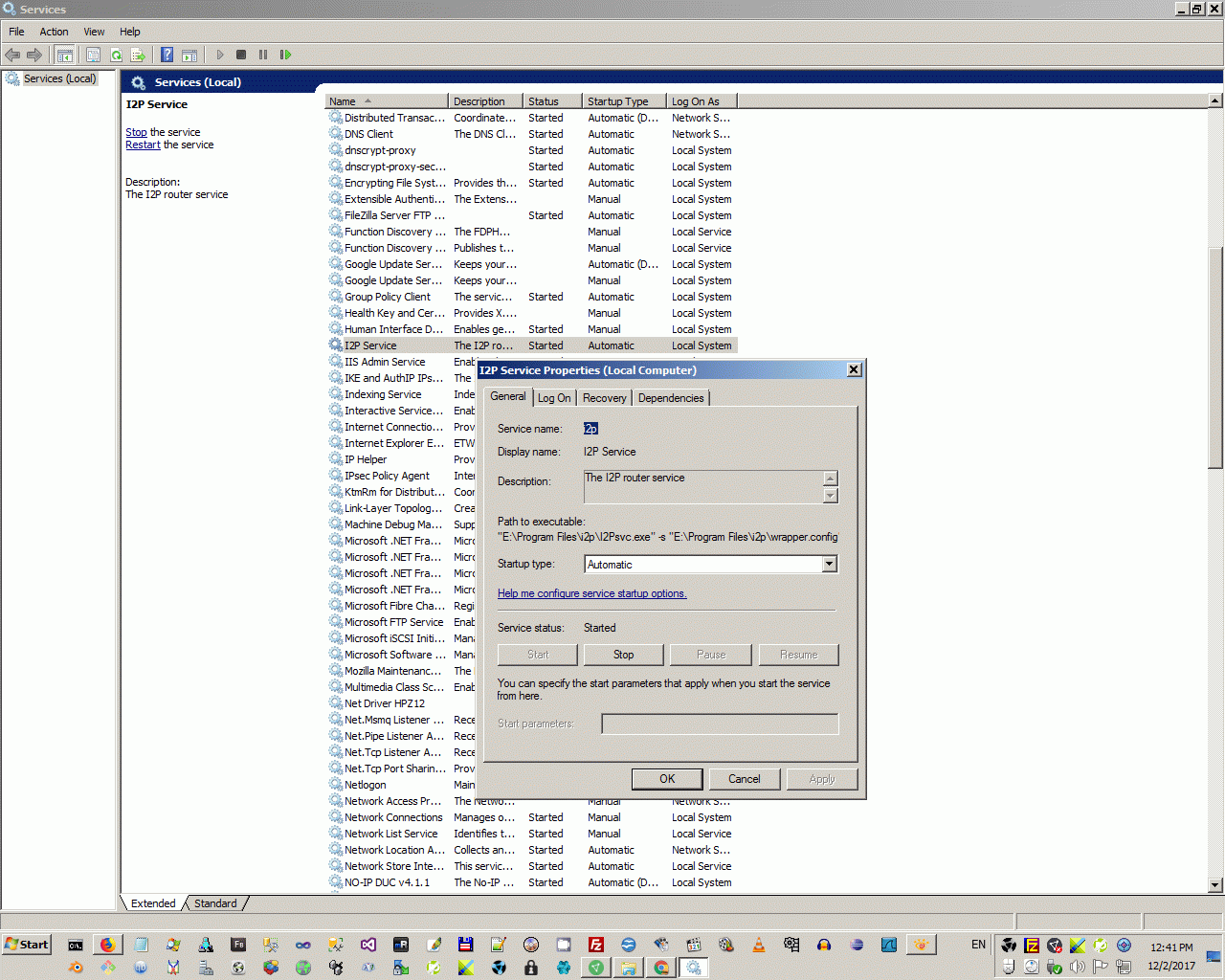Open the View menu
This screenshot has width=1225, height=980.
[94, 32]
